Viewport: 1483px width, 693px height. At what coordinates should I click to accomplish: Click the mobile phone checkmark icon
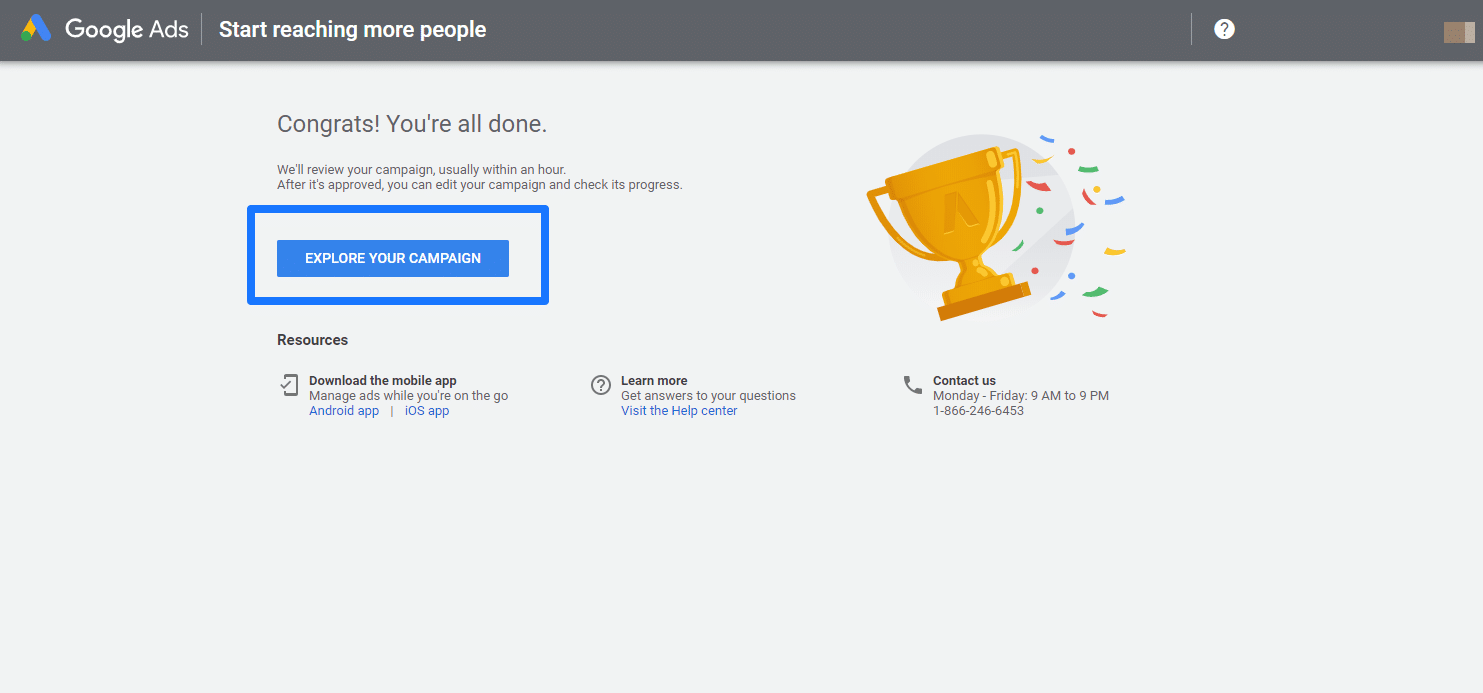[x=289, y=385]
